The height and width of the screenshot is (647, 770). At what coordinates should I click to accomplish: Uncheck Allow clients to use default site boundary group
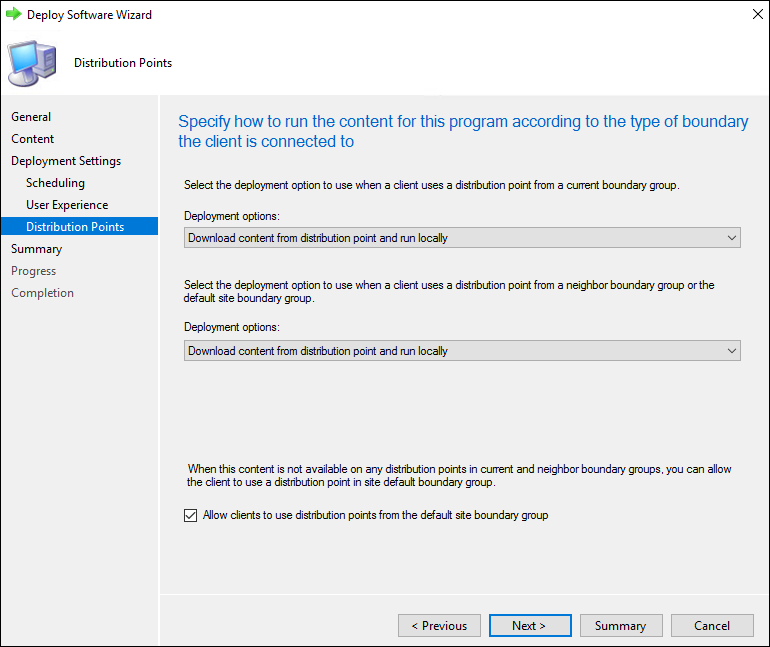pos(191,516)
